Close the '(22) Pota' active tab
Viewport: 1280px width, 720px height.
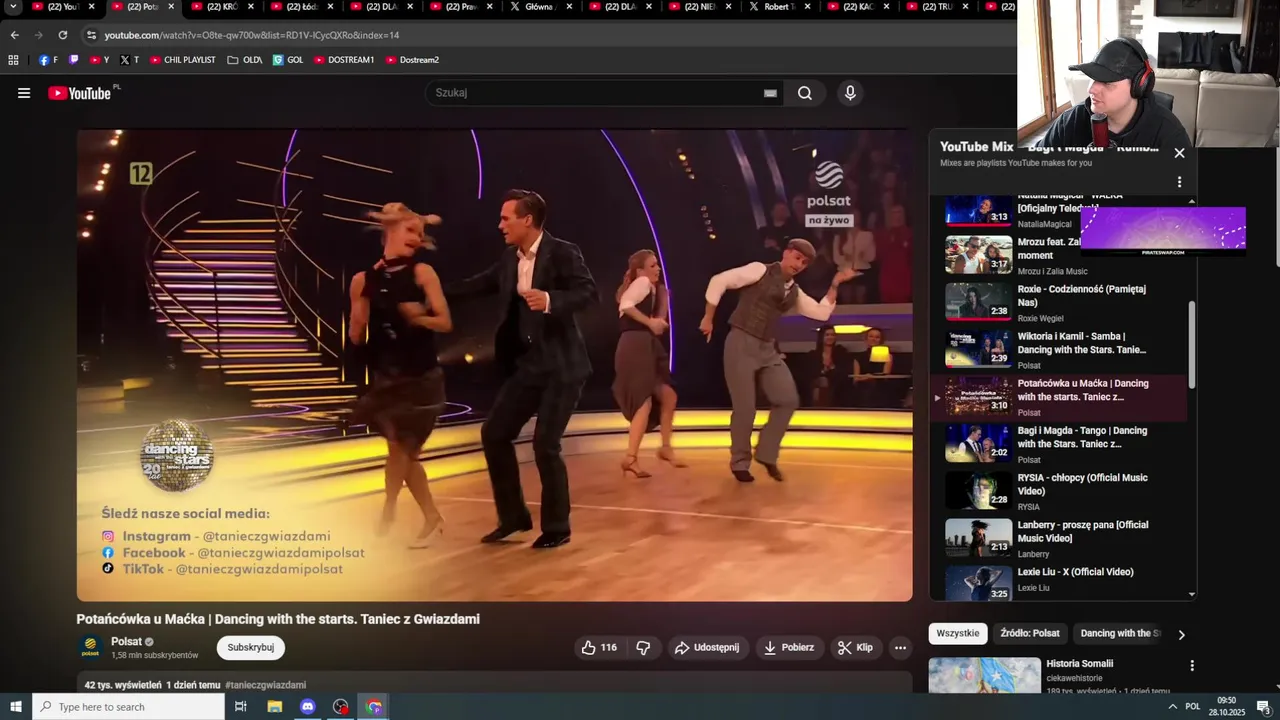point(171,7)
